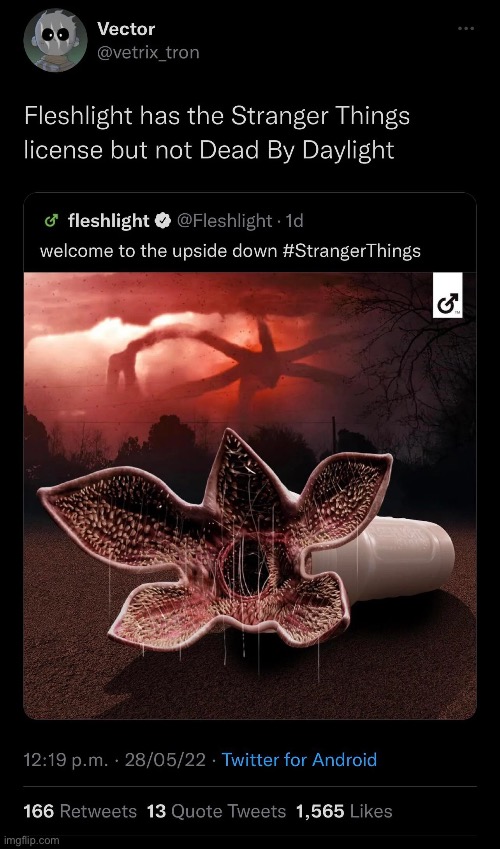View the 1,565 Likes list
The width and height of the screenshot is (500, 849).
(344, 811)
